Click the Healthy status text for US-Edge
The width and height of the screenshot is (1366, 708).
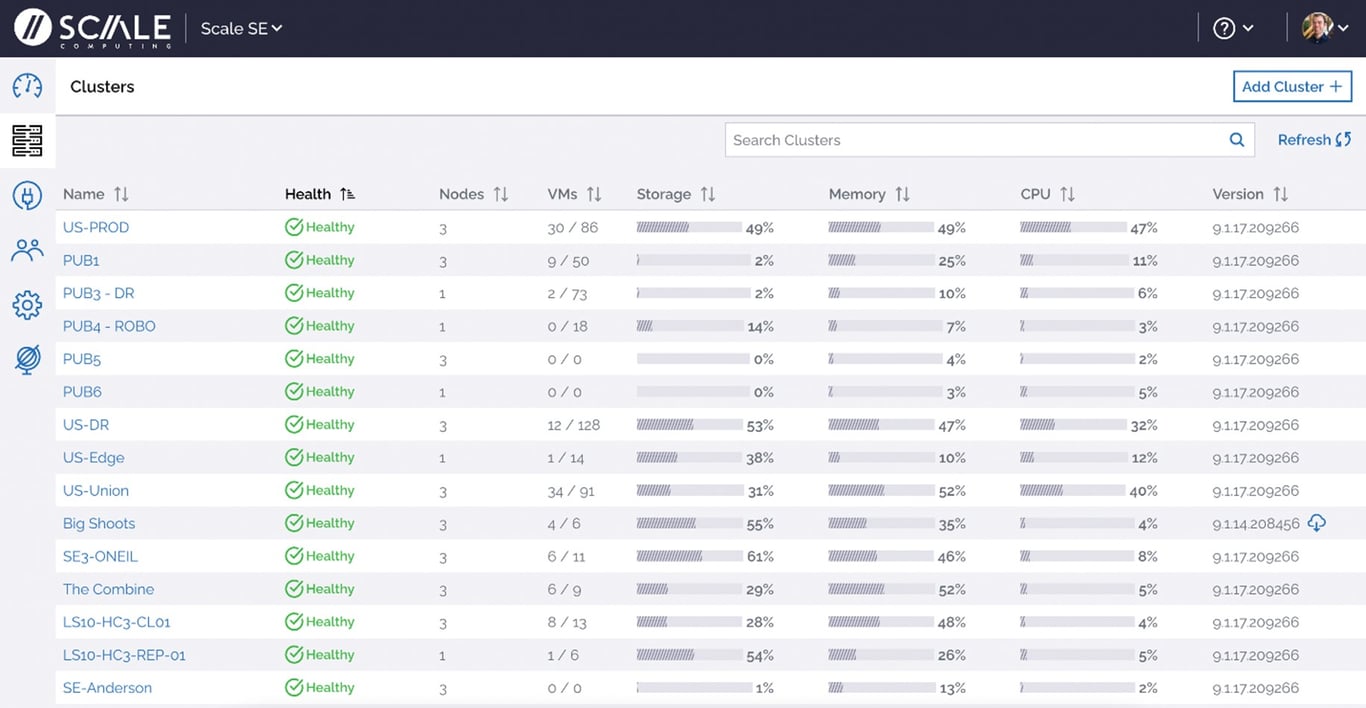coord(330,458)
